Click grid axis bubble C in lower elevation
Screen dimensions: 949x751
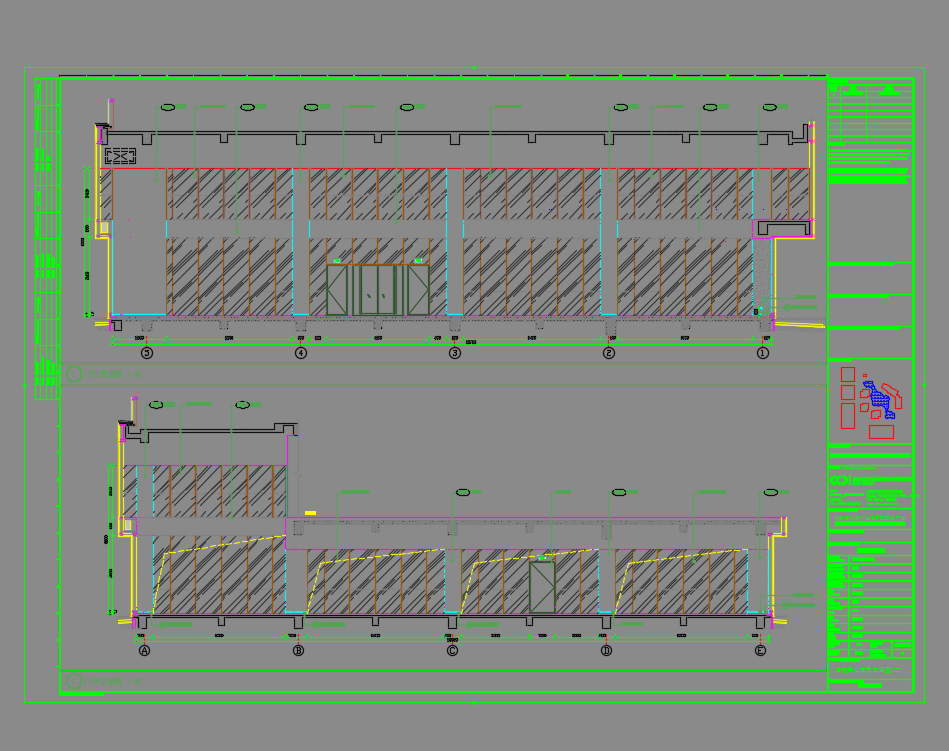click(x=452, y=651)
